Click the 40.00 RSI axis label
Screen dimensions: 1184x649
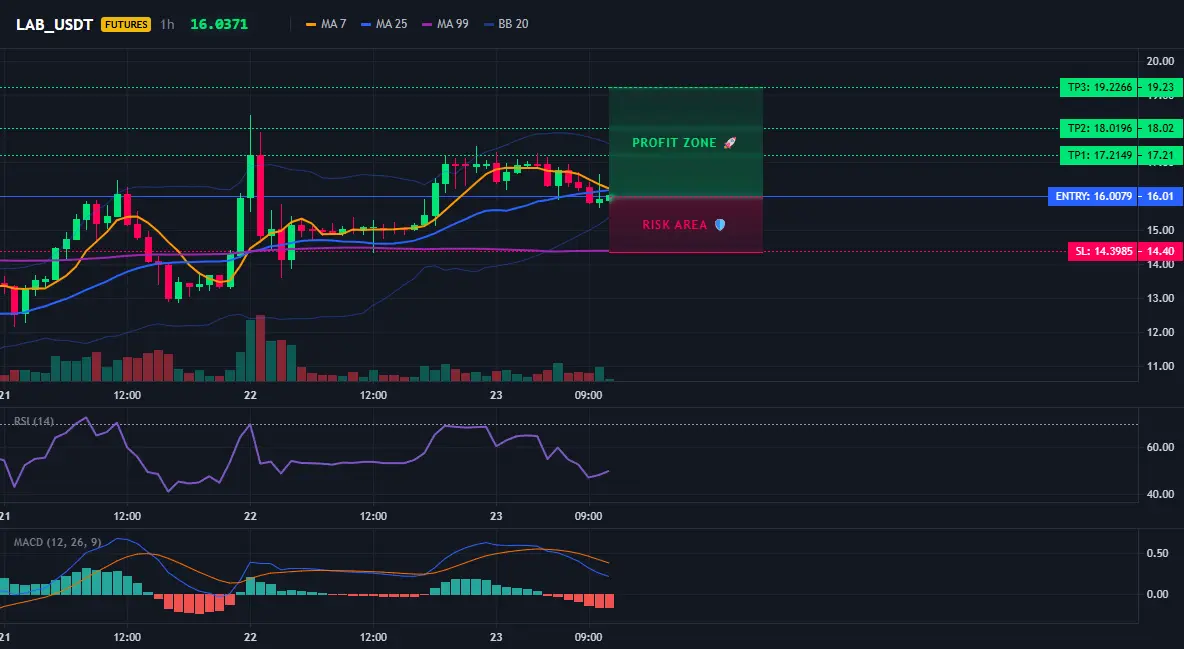tap(1160, 494)
